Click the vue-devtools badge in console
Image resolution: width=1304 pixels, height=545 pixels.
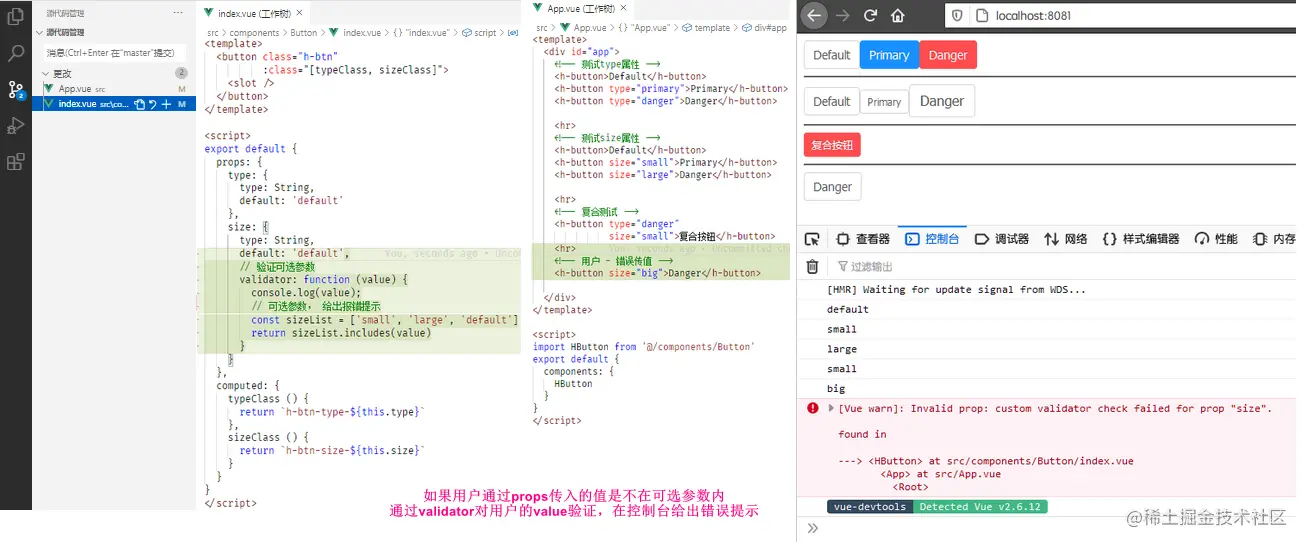(x=869, y=507)
